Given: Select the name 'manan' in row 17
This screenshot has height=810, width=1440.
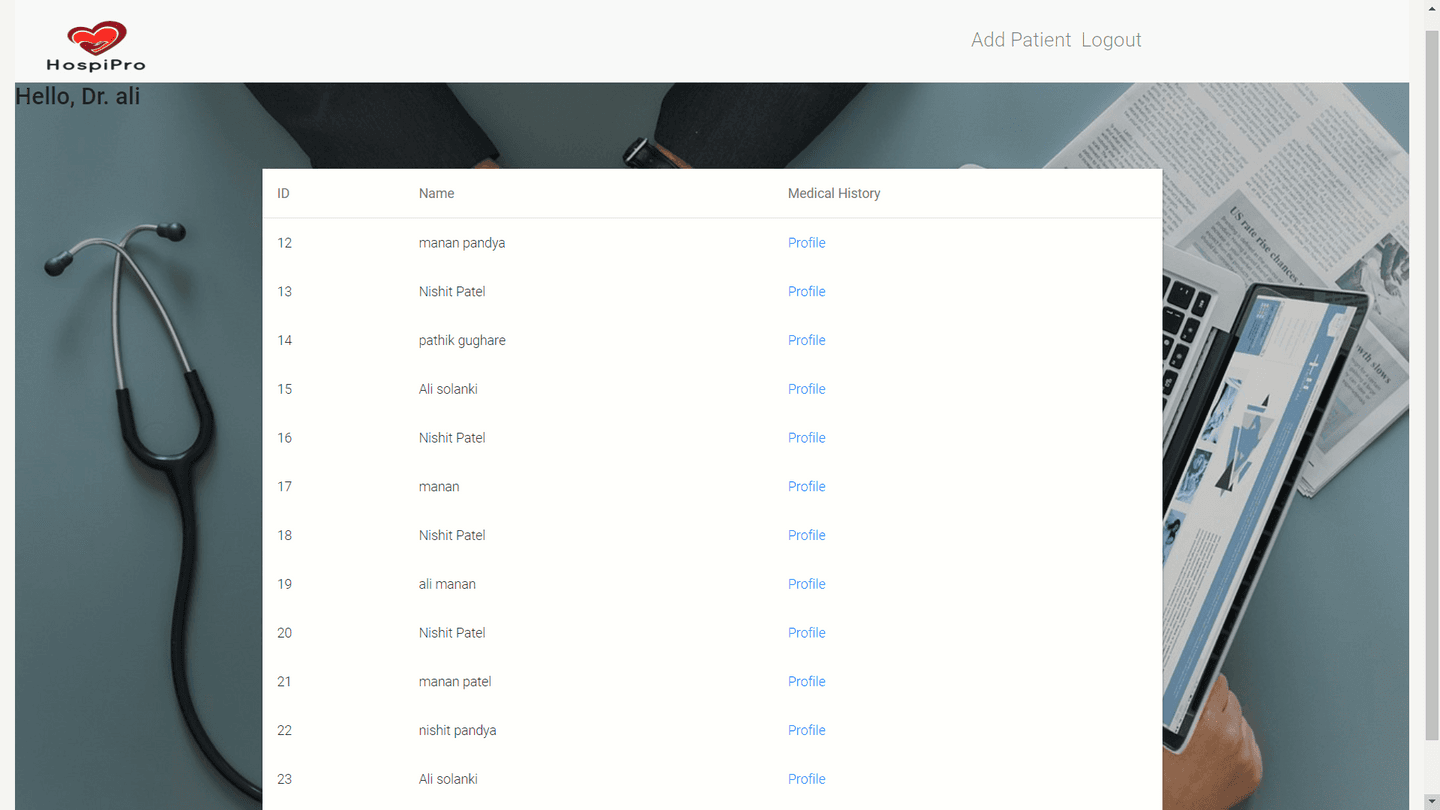Looking at the screenshot, I should [x=439, y=487].
